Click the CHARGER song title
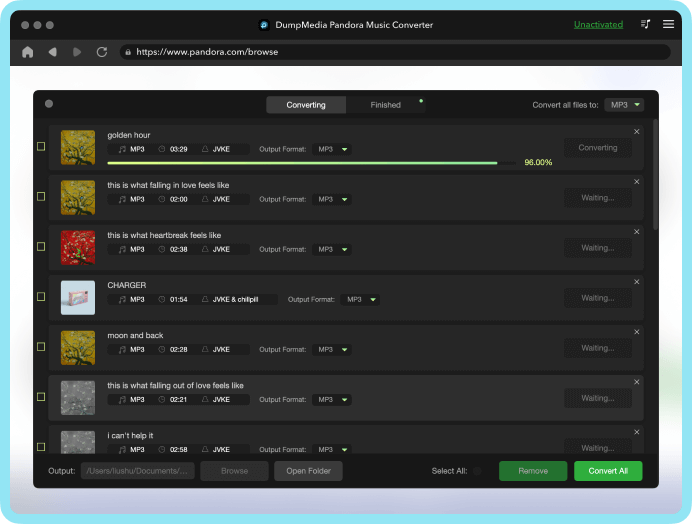The height and width of the screenshot is (524, 692). pos(127,285)
